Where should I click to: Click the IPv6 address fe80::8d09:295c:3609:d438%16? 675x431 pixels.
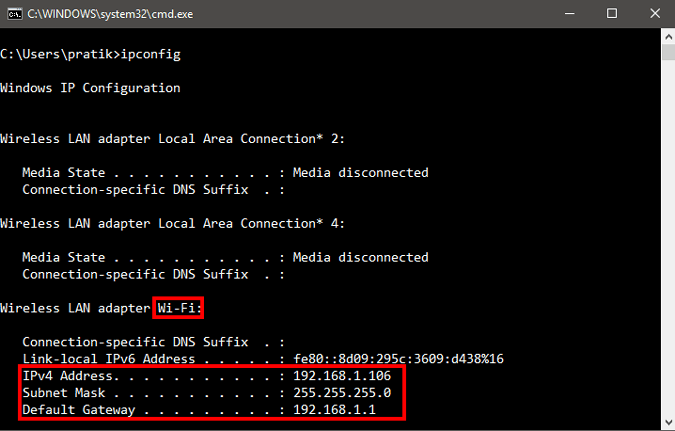[x=399, y=359]
